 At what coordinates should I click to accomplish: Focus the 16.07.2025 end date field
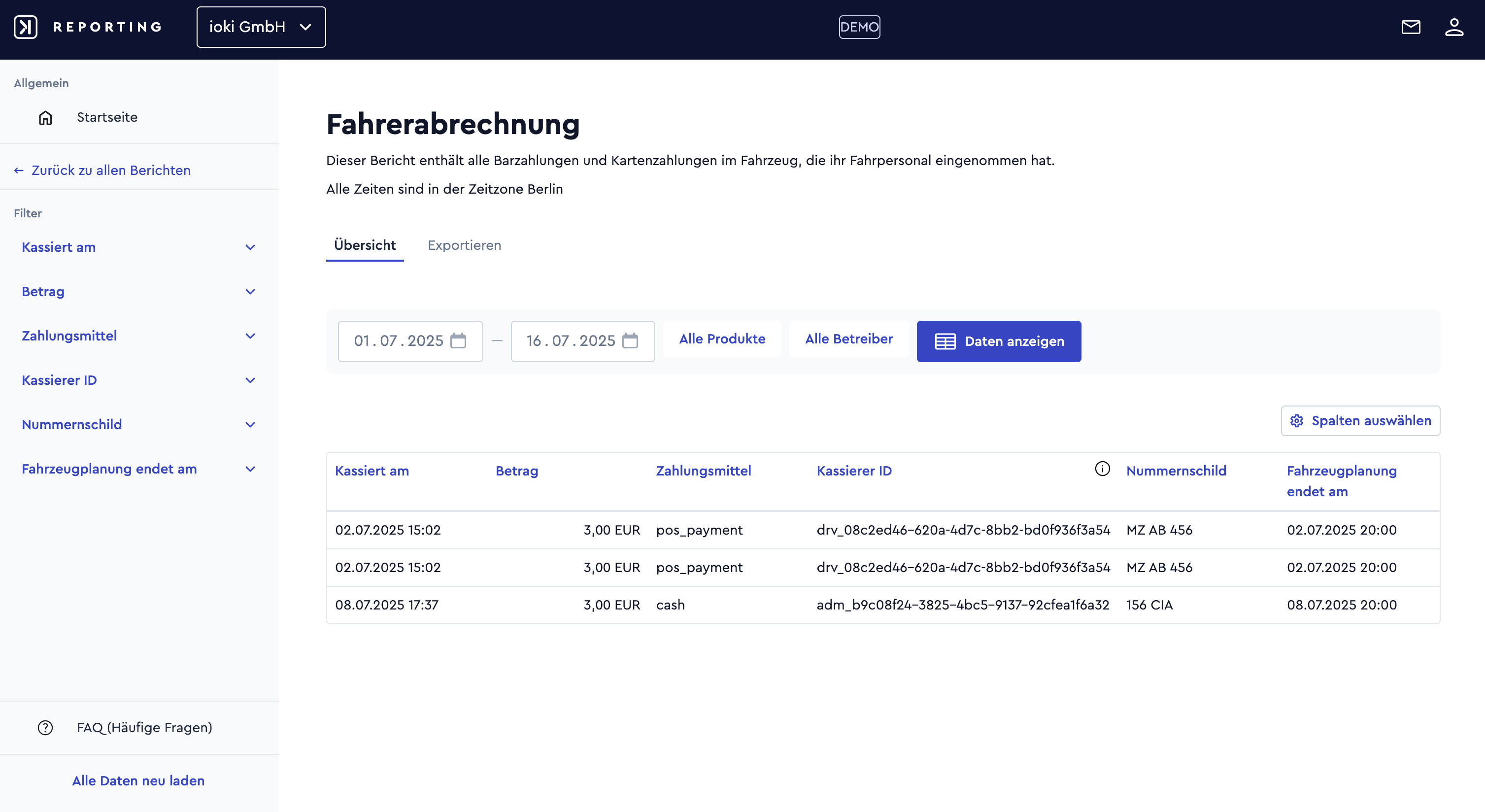point(582,341)
